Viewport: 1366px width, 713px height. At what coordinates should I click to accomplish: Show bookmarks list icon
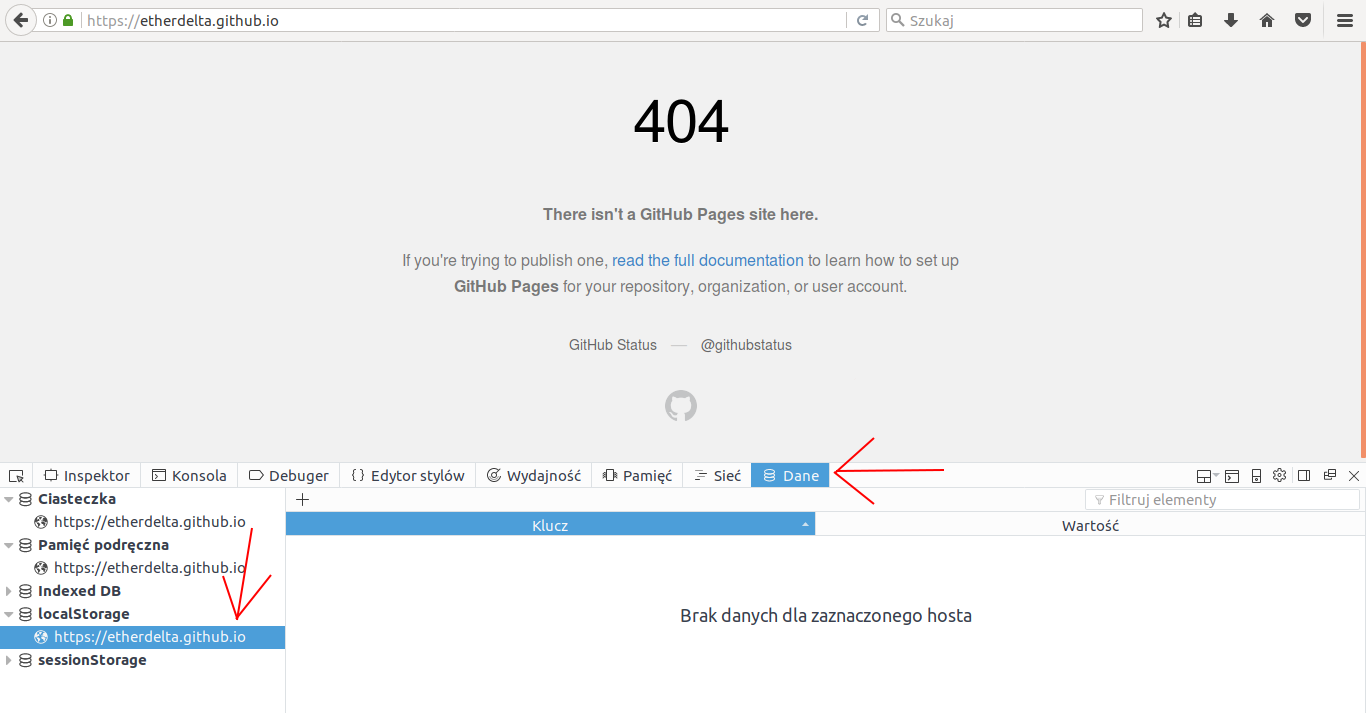(x=1195, y=20)
